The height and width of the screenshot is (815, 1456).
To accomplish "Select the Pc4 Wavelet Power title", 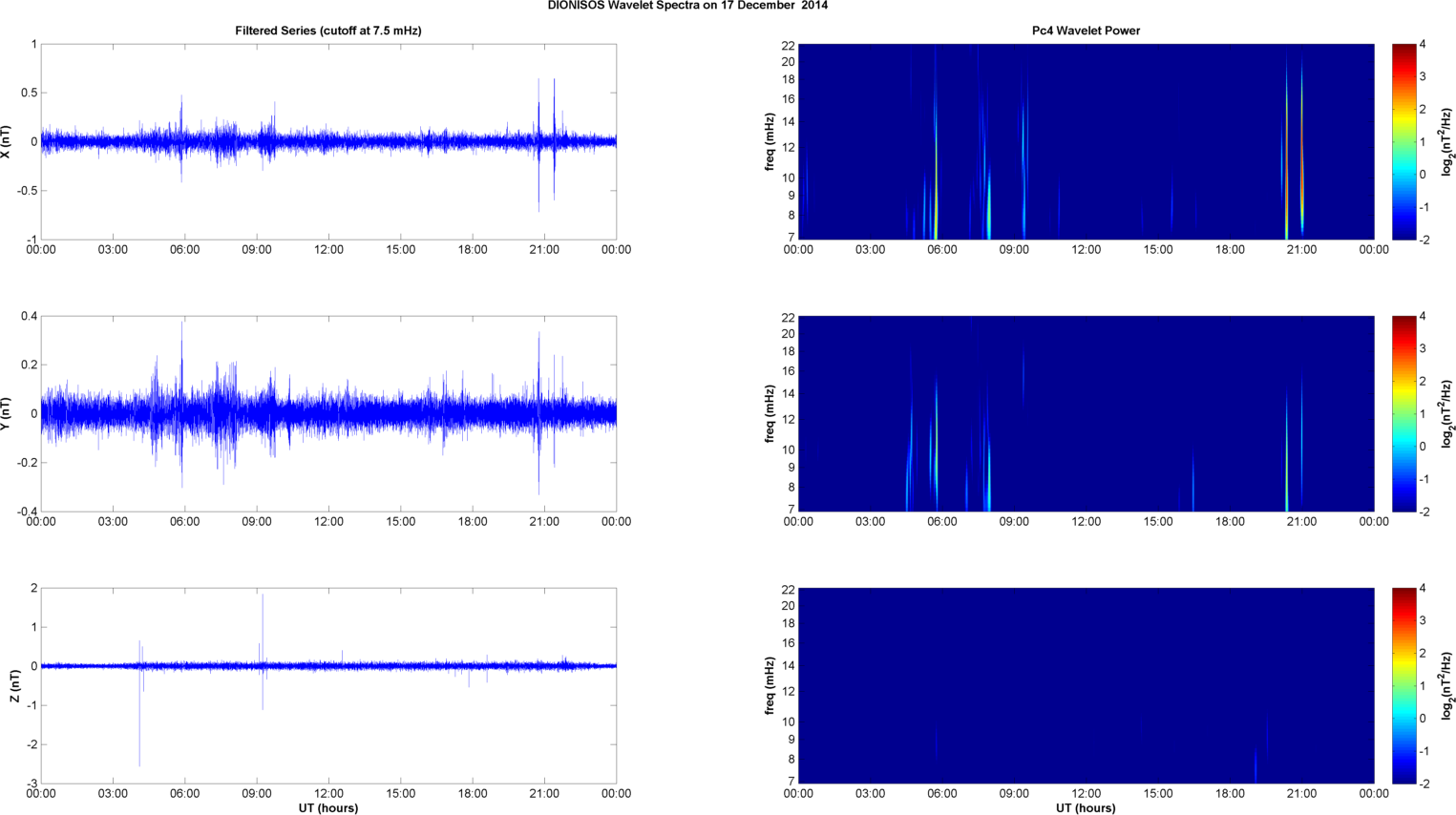I will coord(1086,31).
